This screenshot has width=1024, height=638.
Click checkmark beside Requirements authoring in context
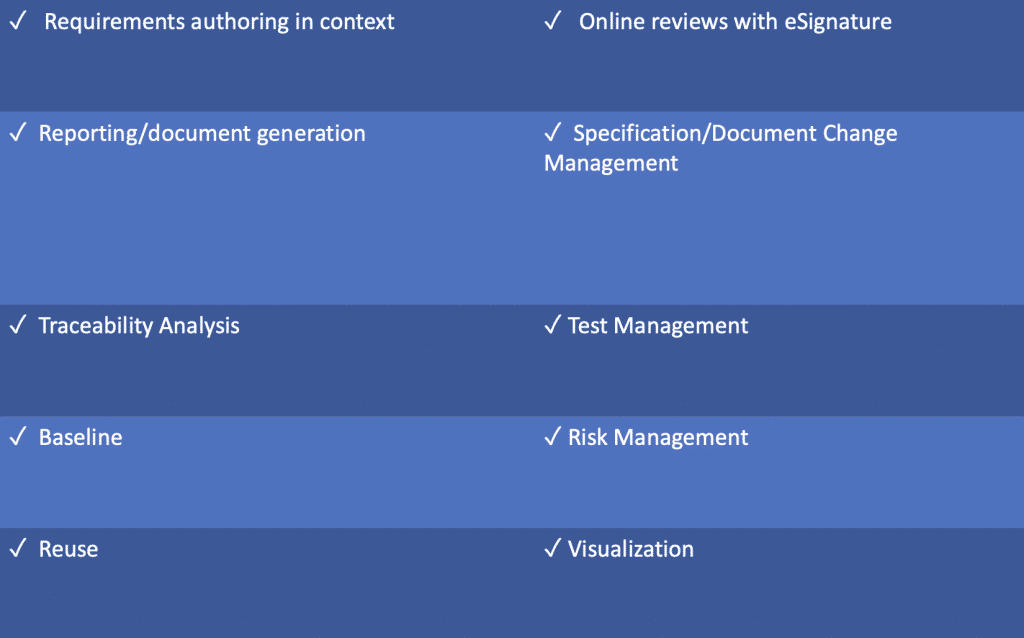18,20
